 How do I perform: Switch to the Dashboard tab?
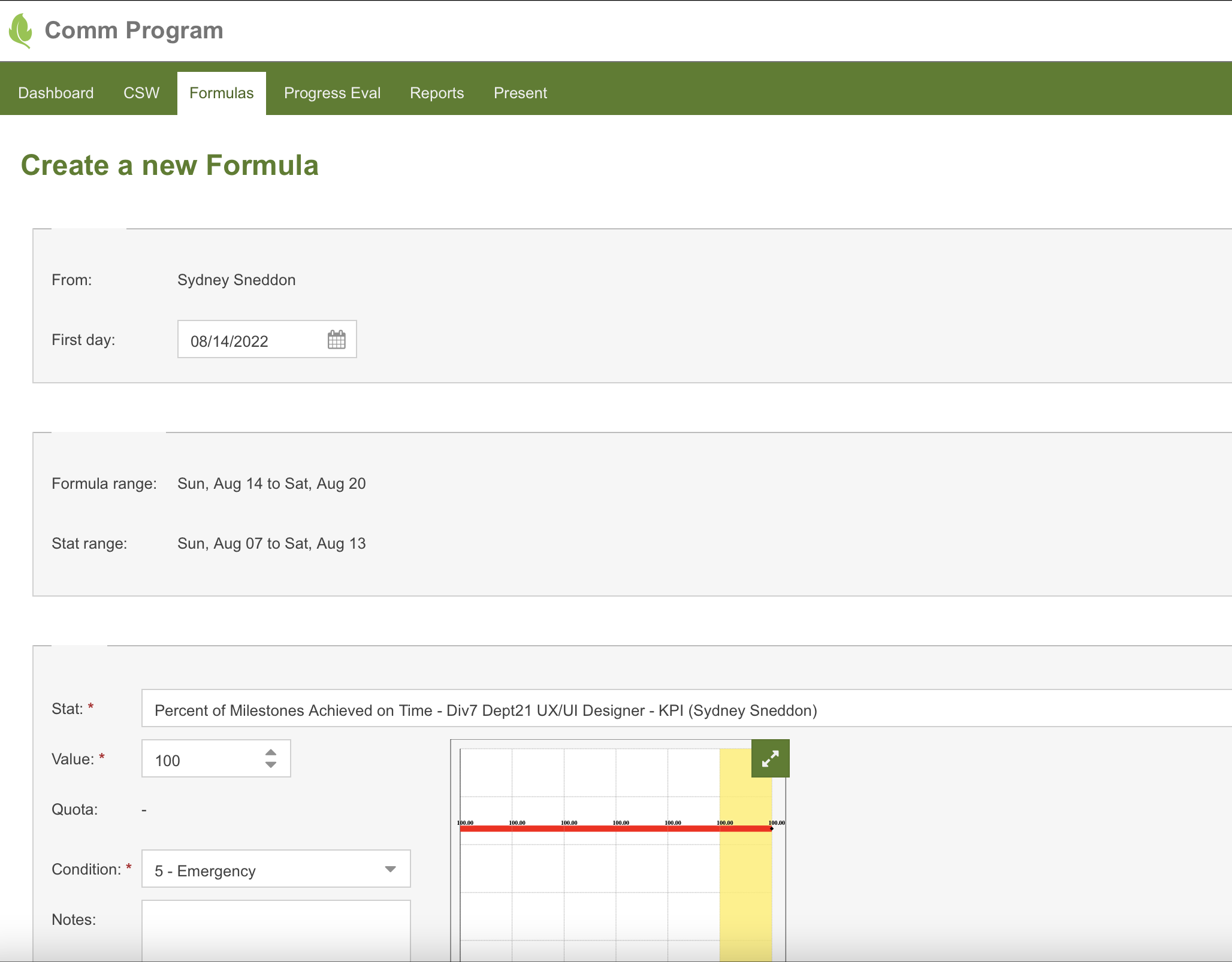pos(56,93)
